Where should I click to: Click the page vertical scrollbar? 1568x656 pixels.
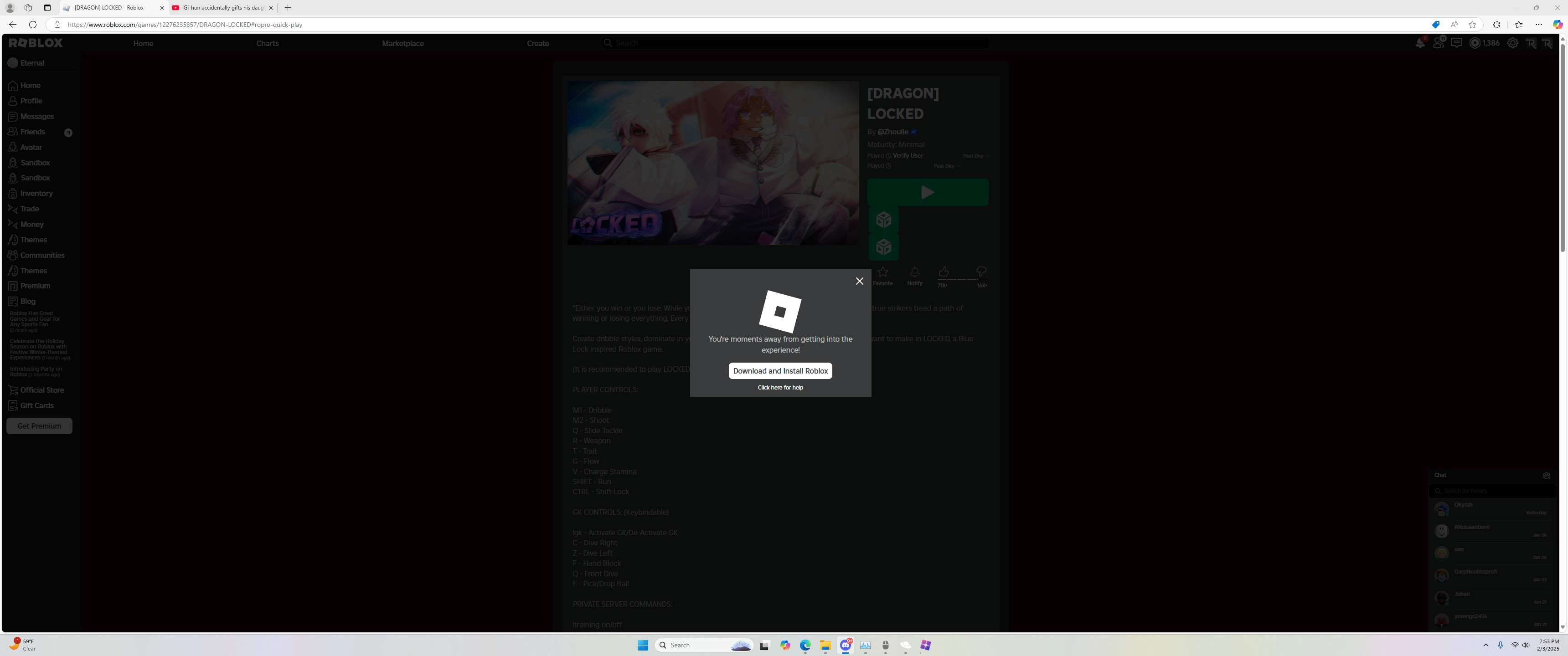point(1562,148)
